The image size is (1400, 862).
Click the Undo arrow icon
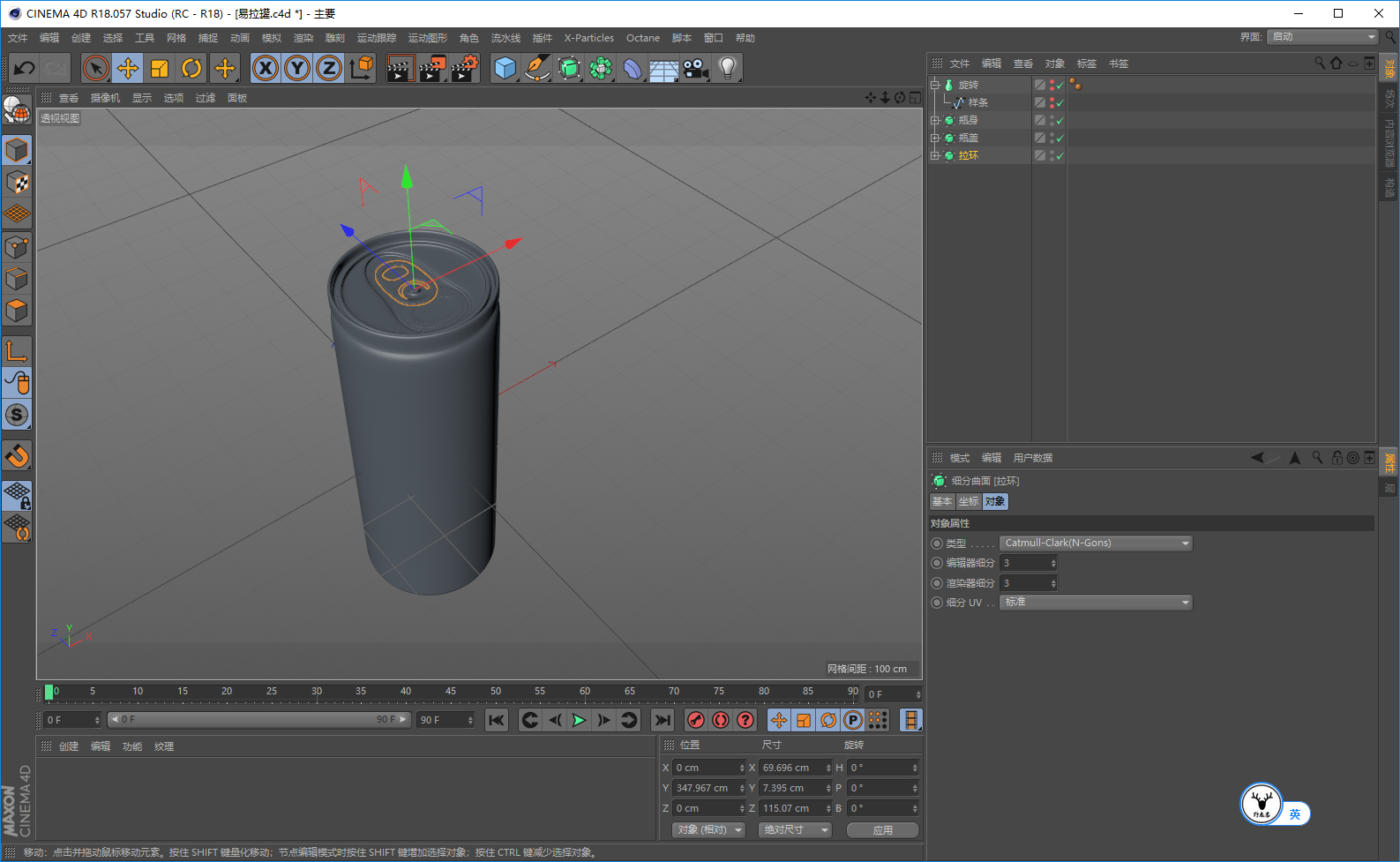25,68
